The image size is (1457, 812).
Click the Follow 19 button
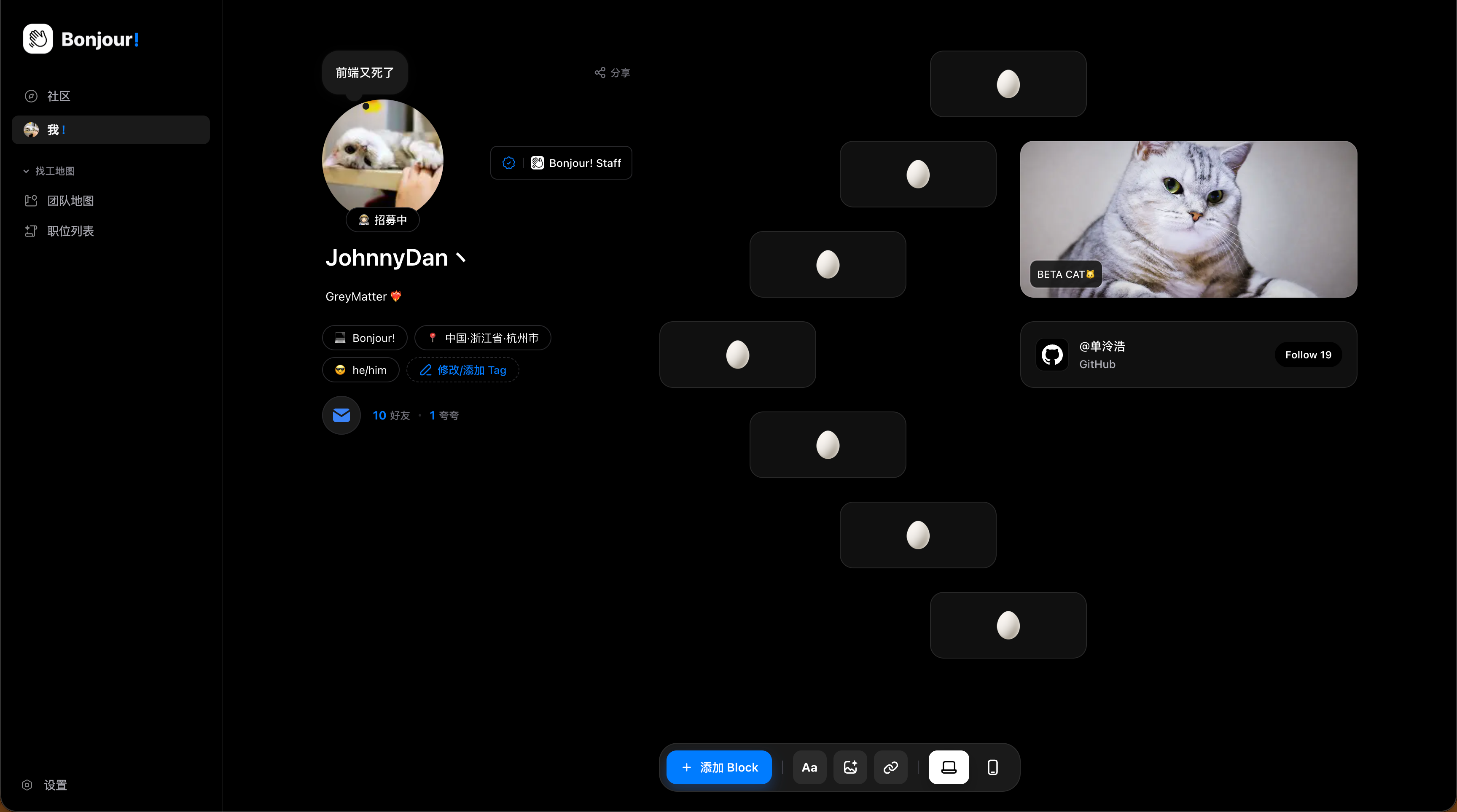[1308, 355]
